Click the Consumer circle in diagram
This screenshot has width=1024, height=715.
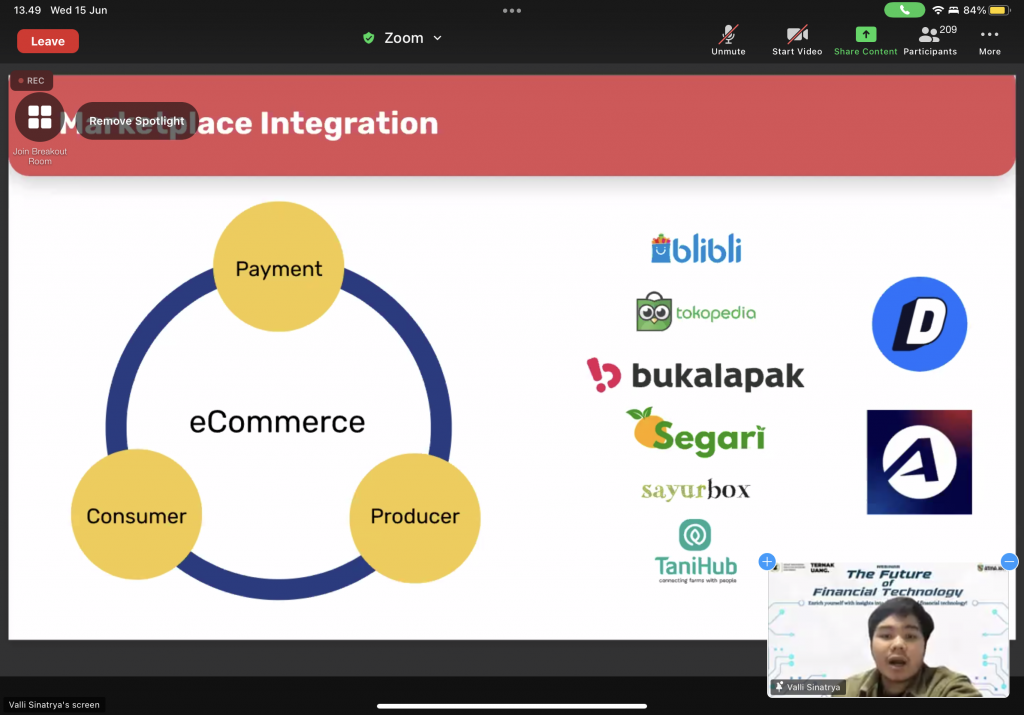click(x=136, y=515)
